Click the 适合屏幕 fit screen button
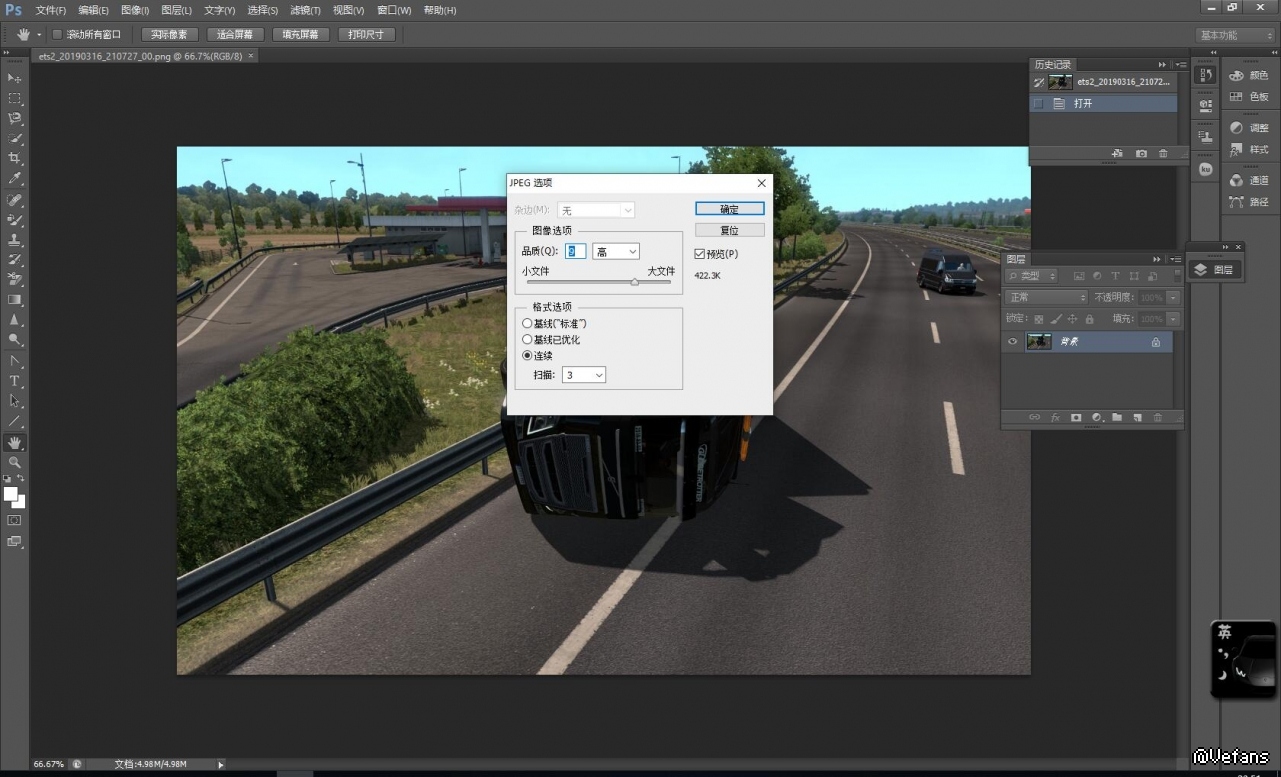The height and width of the screenshot is (777, 1281). [x=234, y=34]
